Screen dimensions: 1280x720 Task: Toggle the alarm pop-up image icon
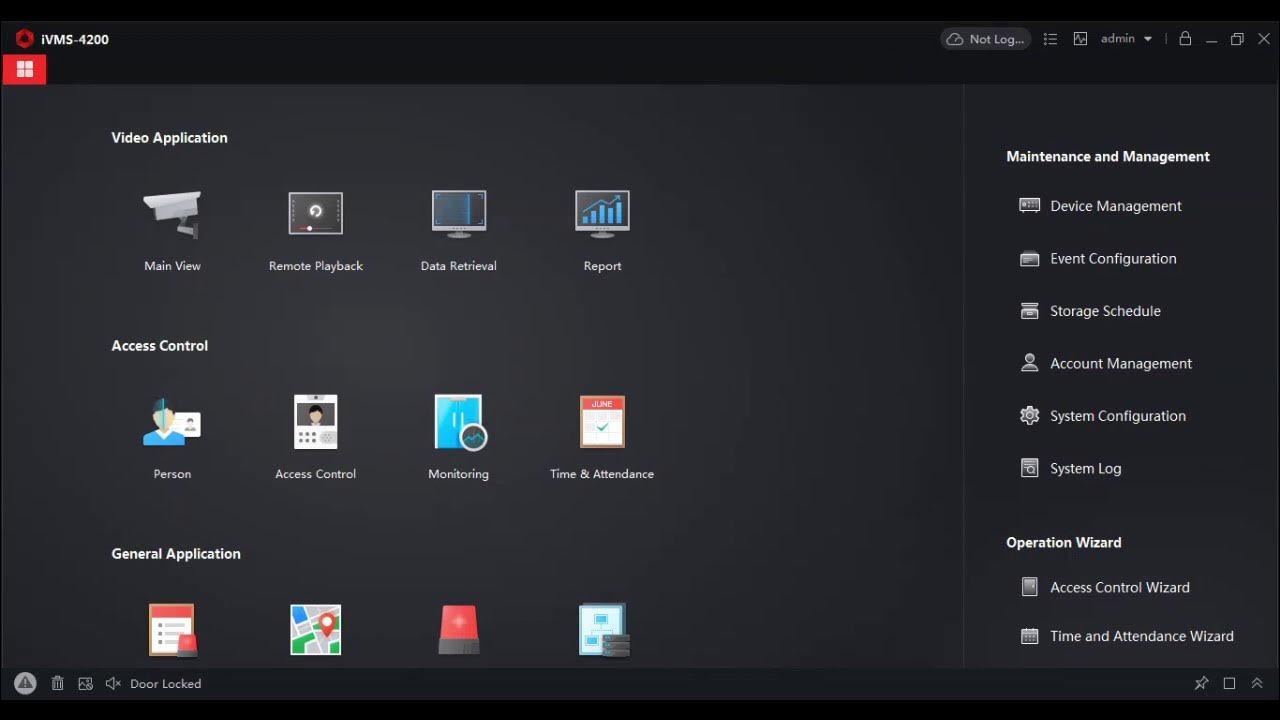click(x=85, y=683)
